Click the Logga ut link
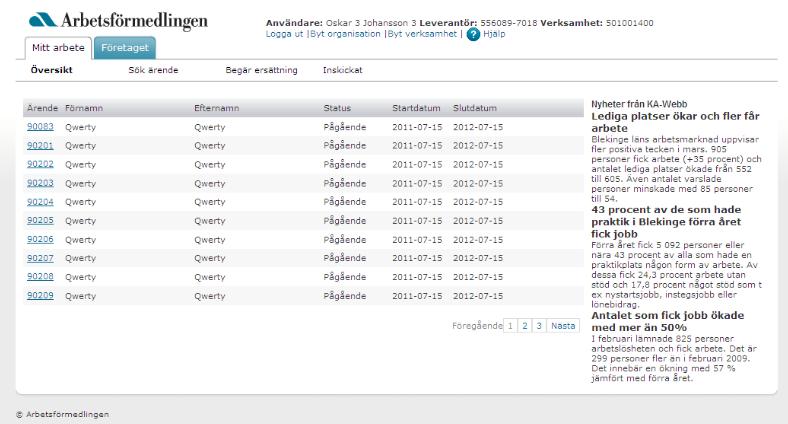 [284, 34]
